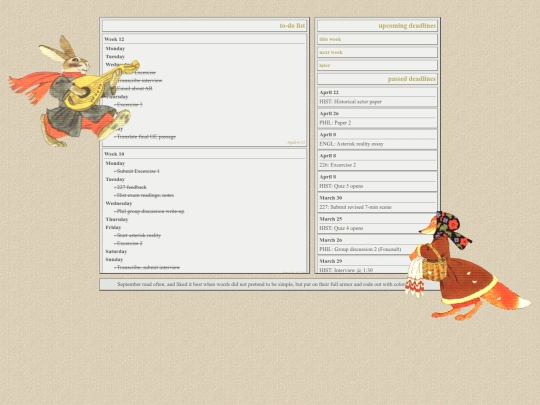
Task: Click the '227 feedback' task
Action: pos(131,187)
